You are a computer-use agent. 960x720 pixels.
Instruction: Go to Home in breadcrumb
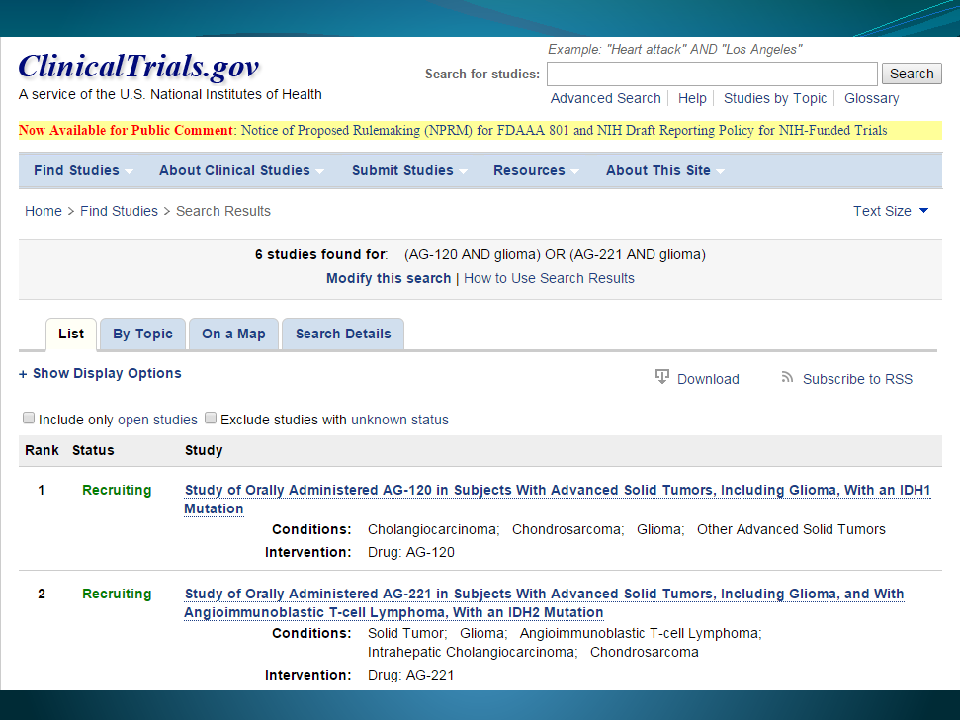(43, 211)
